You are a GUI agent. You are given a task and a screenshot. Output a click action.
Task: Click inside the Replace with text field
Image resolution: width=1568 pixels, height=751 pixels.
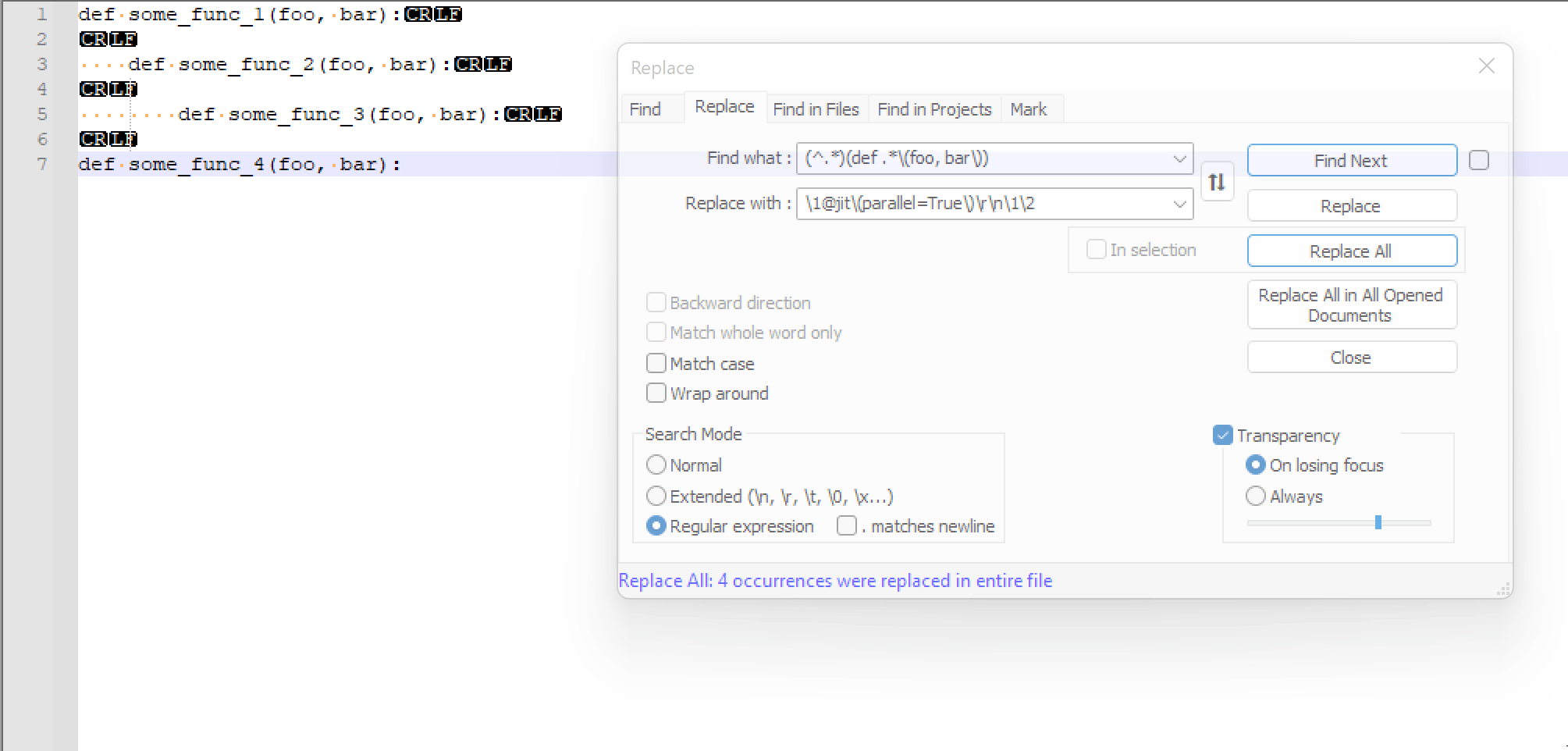pyautogui.click(x=983, y=204)
